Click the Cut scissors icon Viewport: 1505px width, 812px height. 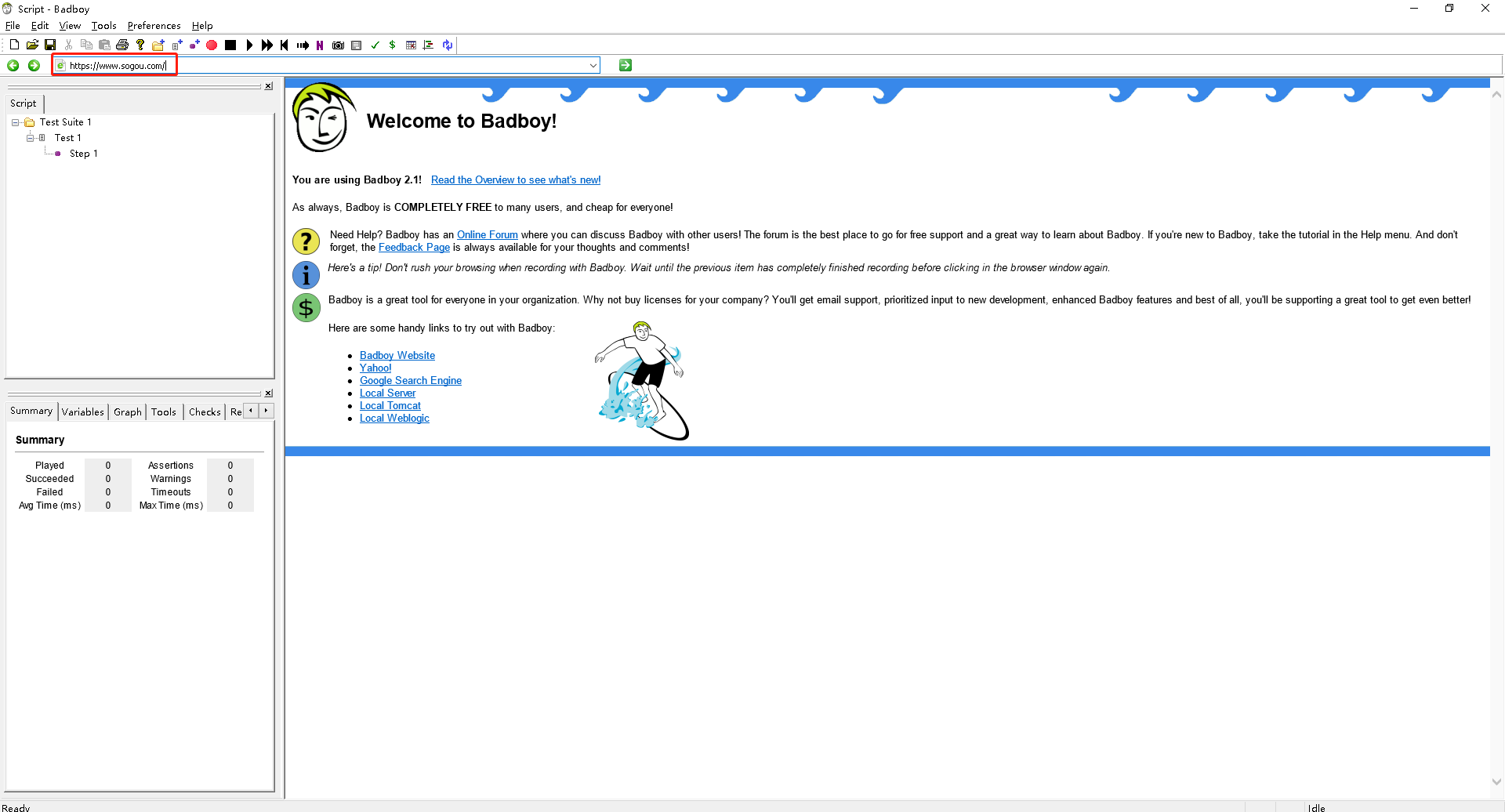pyautogui.click(x=69, y=45)
